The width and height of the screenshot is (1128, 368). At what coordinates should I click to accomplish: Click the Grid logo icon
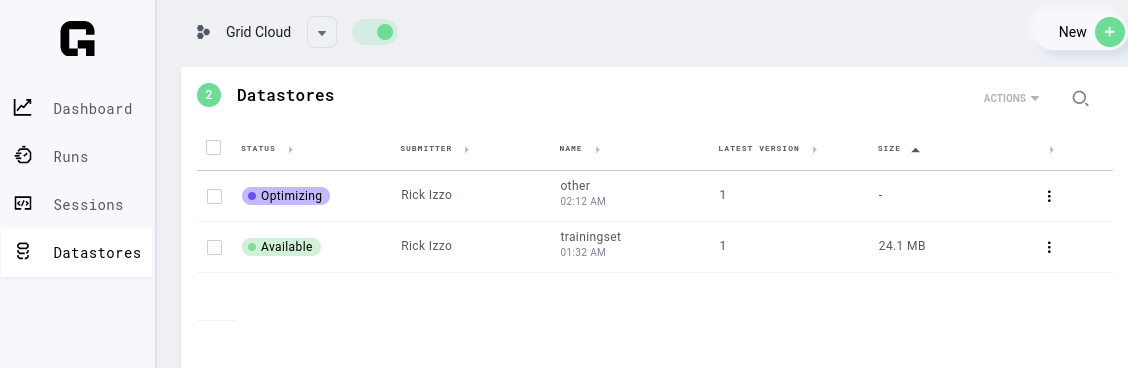click(x=78, y=39)
